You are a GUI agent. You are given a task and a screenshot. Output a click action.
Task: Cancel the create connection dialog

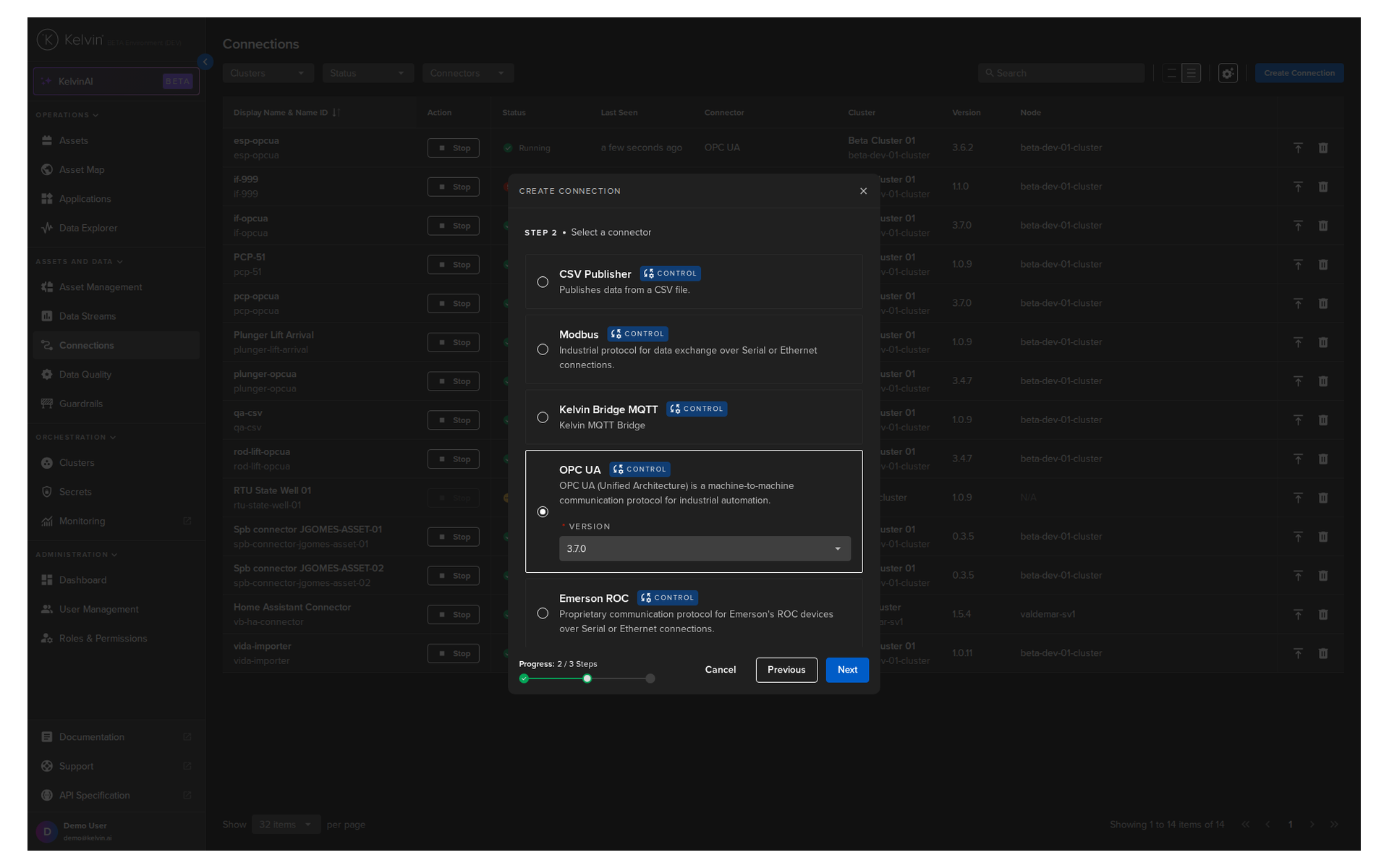click(720, 670)
